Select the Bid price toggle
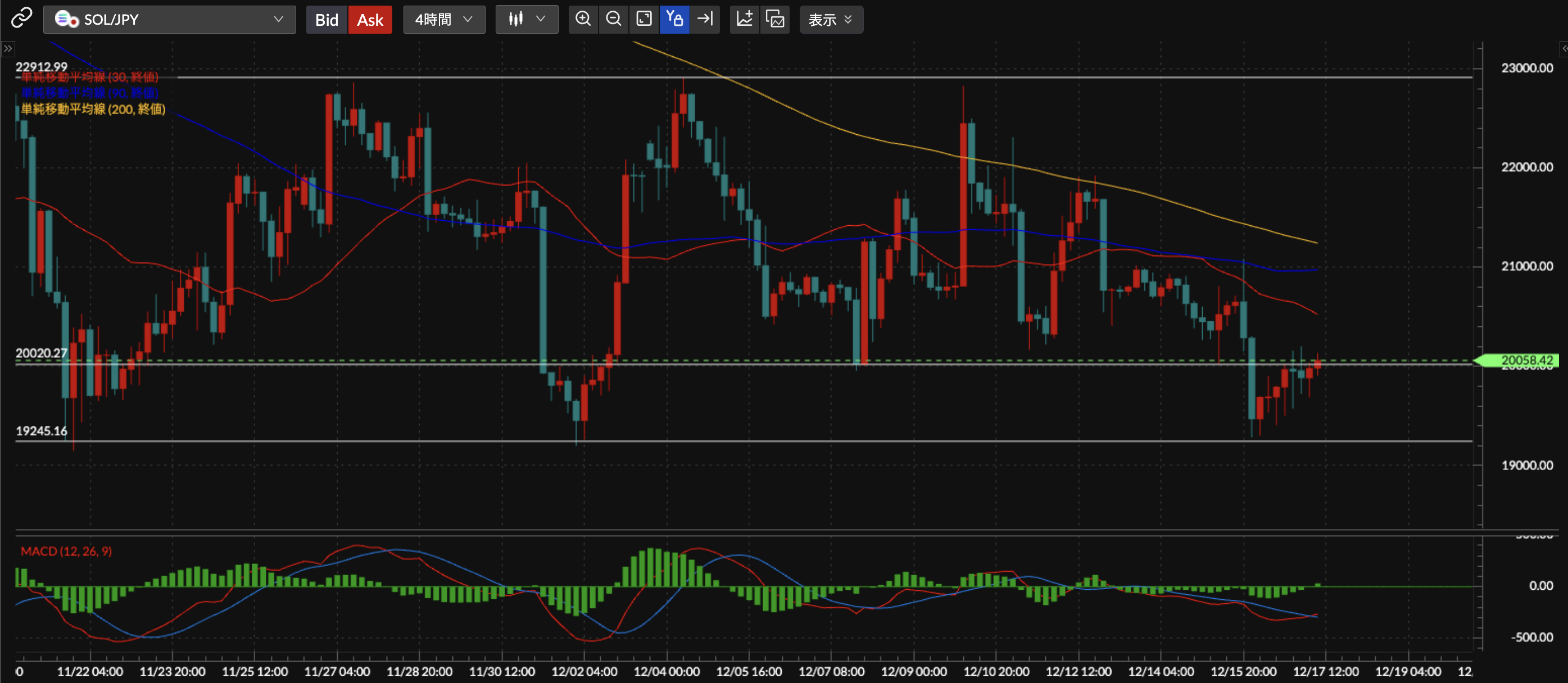The height and width of the screenshot is (683, 1568). click(x=327, y=20)
